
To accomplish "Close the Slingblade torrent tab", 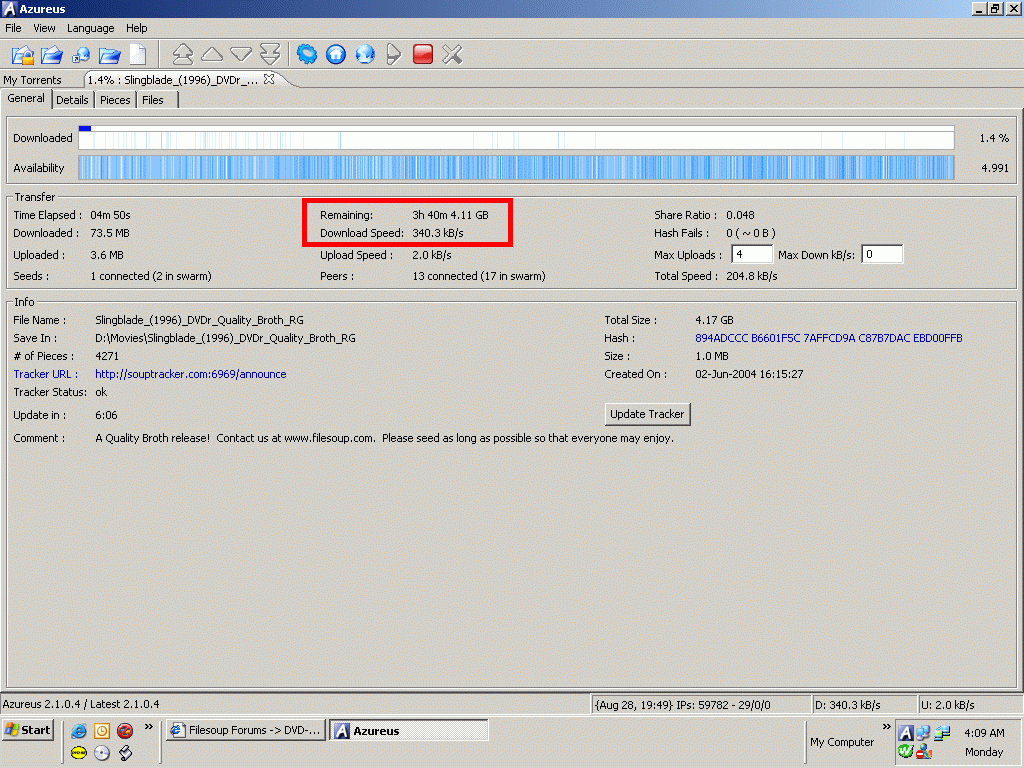I will [269, 79].
